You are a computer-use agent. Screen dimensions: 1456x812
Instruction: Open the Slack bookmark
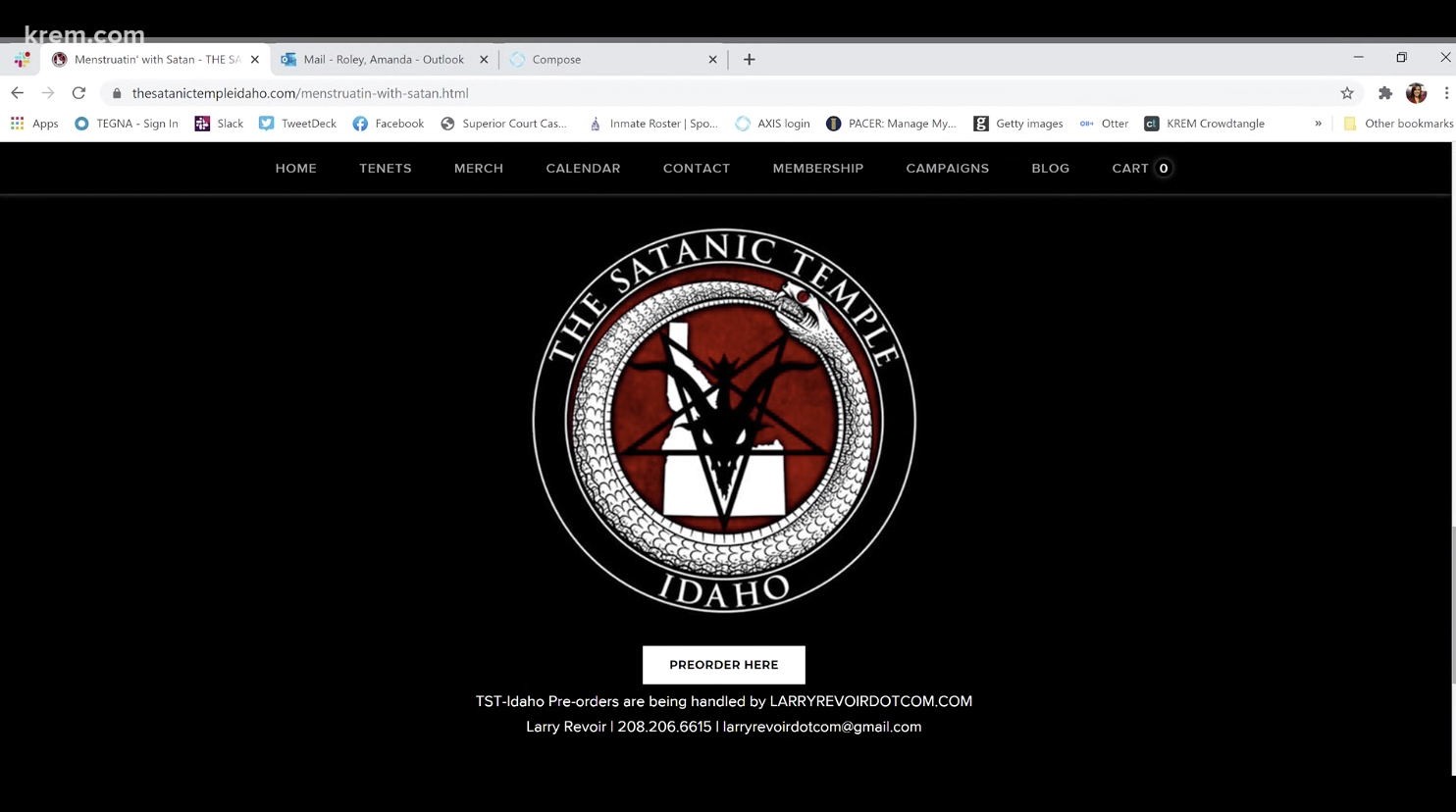point(219,124)
